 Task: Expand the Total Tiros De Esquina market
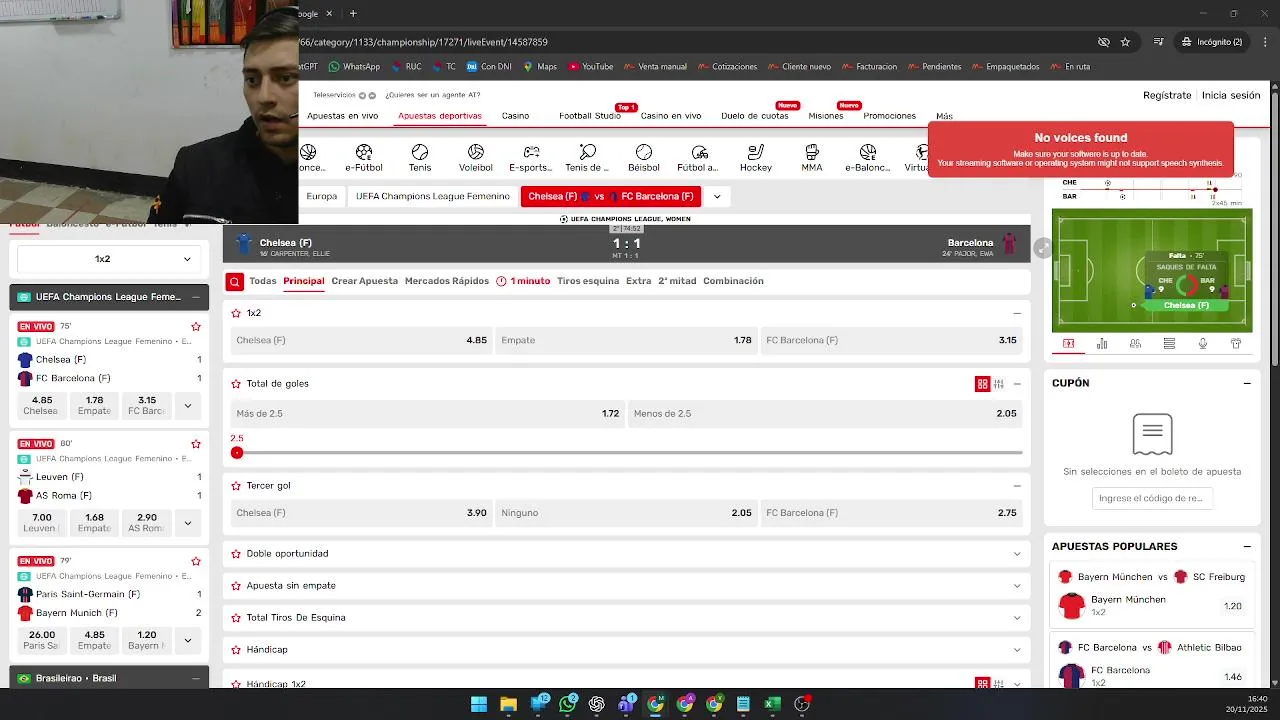coord(1017,618)
